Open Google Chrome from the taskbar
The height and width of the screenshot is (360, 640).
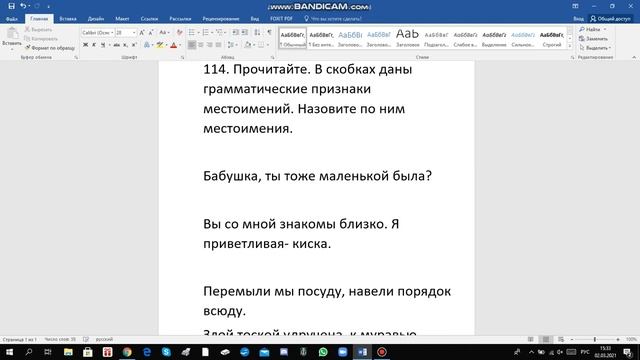[127, 352]
